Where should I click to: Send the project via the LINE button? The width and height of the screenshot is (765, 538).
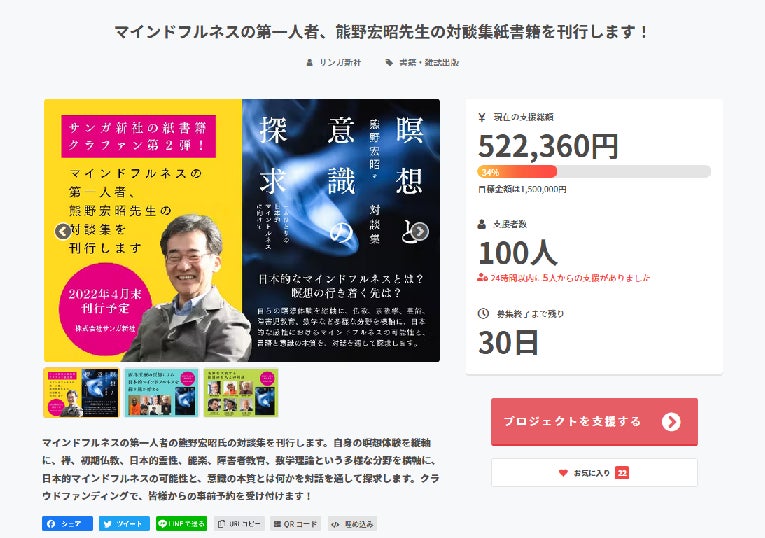pyautogui.click(x=181, y=523)
